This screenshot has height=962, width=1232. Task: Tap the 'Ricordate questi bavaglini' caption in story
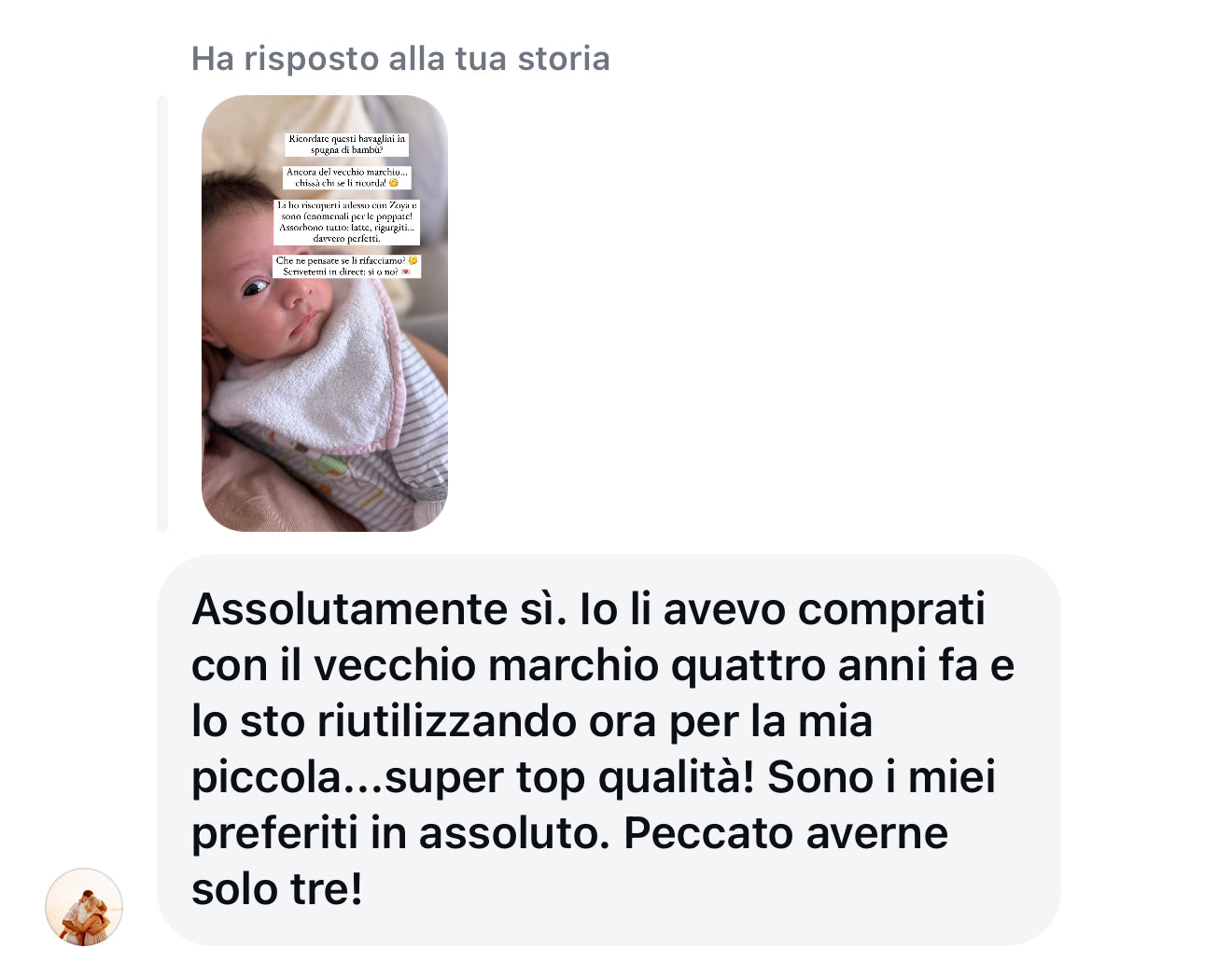(x=346, y=144)
